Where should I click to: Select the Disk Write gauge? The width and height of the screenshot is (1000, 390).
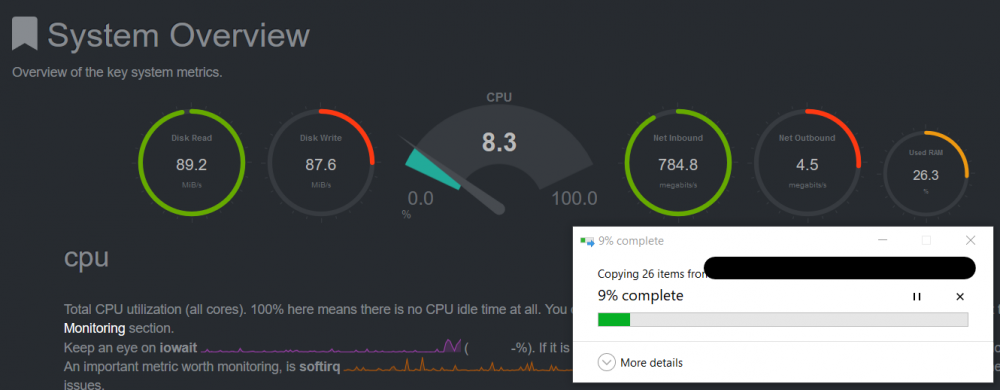(x=321, y=162)
